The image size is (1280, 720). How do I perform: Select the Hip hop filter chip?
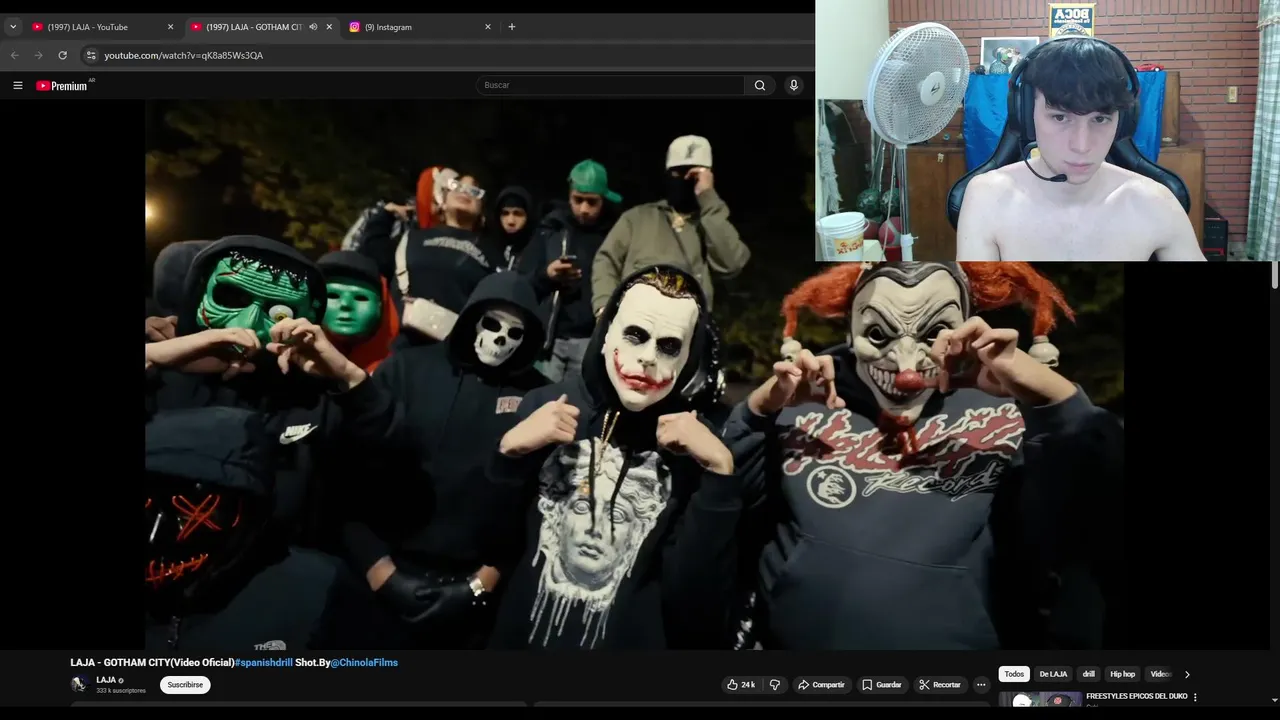1123,674
